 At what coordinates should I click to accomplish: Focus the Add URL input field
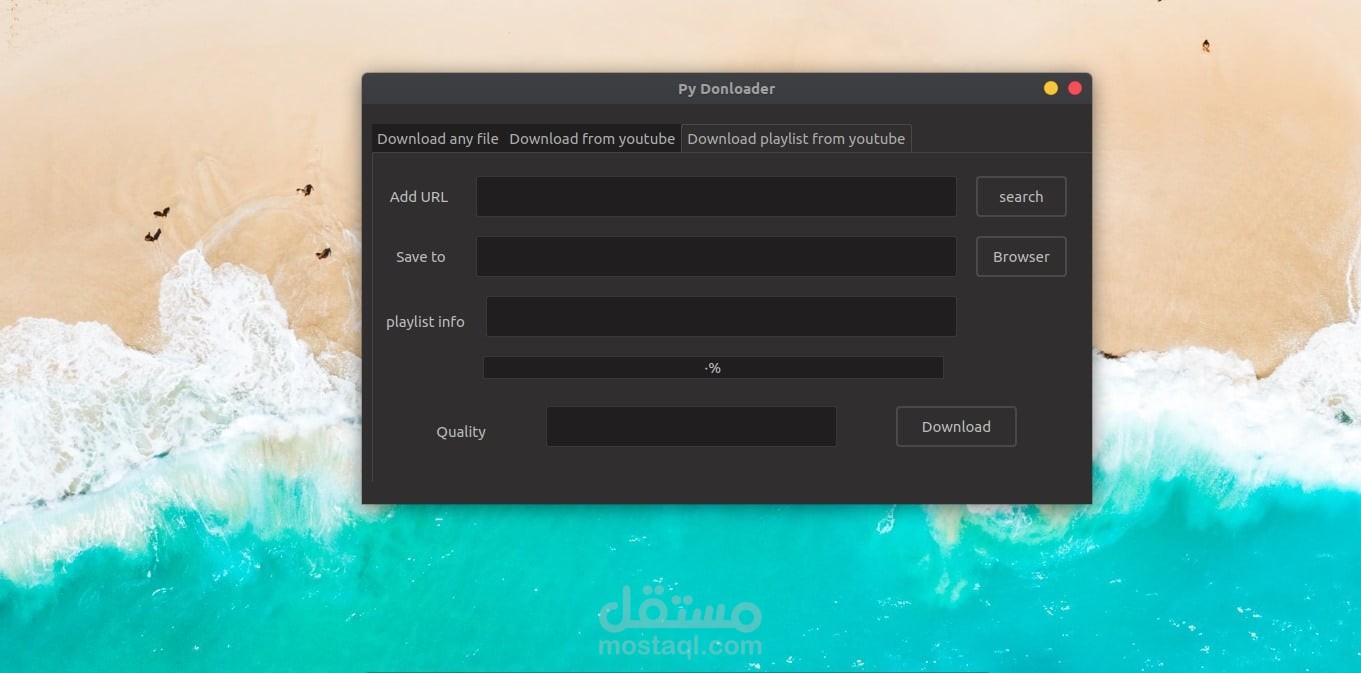point(716,197)
